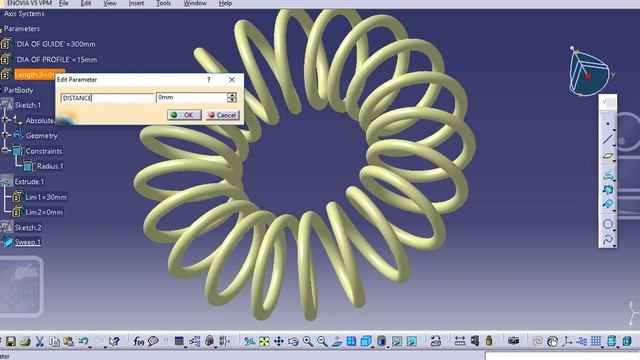Click the padlock Lock icon
The width and height of the screenshot is (640, 360).
tap(209, 341)
